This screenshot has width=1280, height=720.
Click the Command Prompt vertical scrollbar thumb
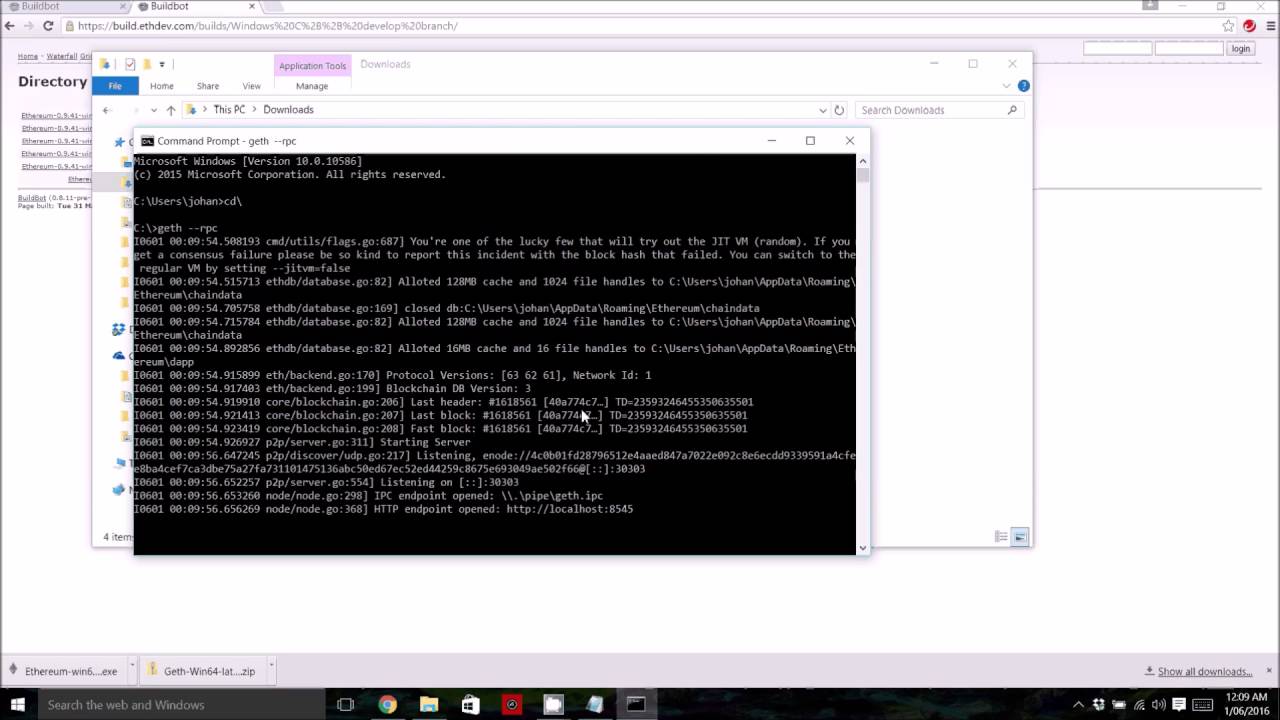(x=862, y=176)
